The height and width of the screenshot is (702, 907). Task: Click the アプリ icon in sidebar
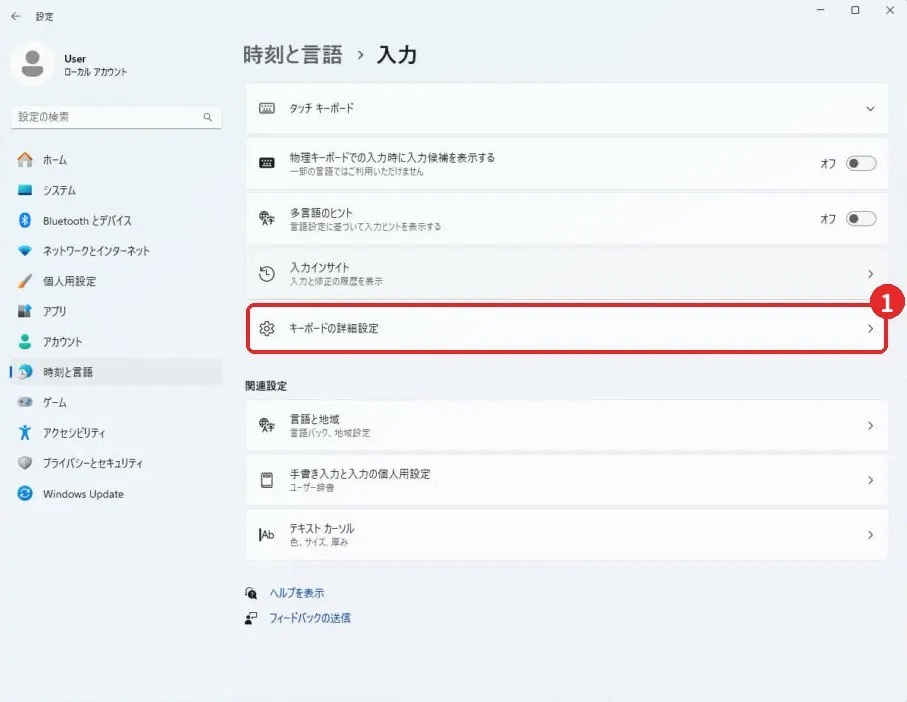click(x=25, y=311)
